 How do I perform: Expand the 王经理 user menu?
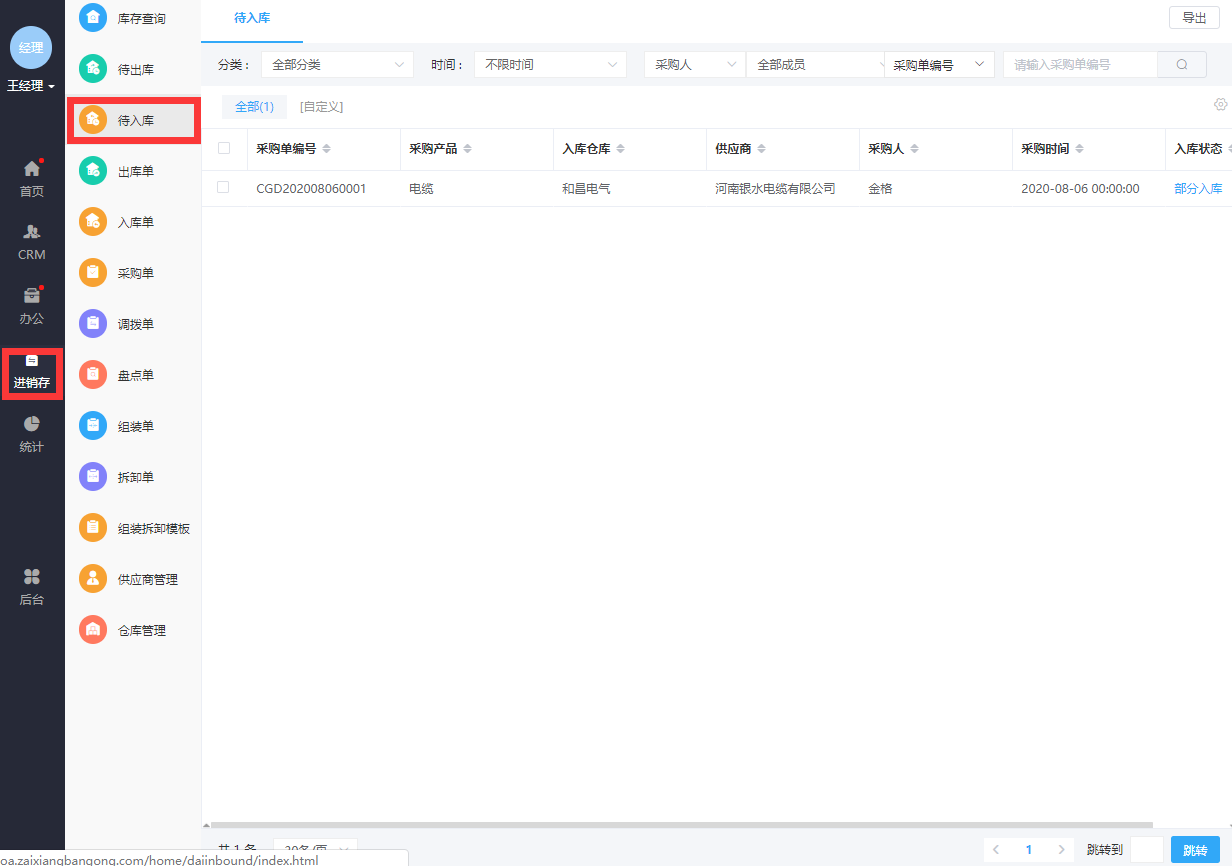coord(32,87)
